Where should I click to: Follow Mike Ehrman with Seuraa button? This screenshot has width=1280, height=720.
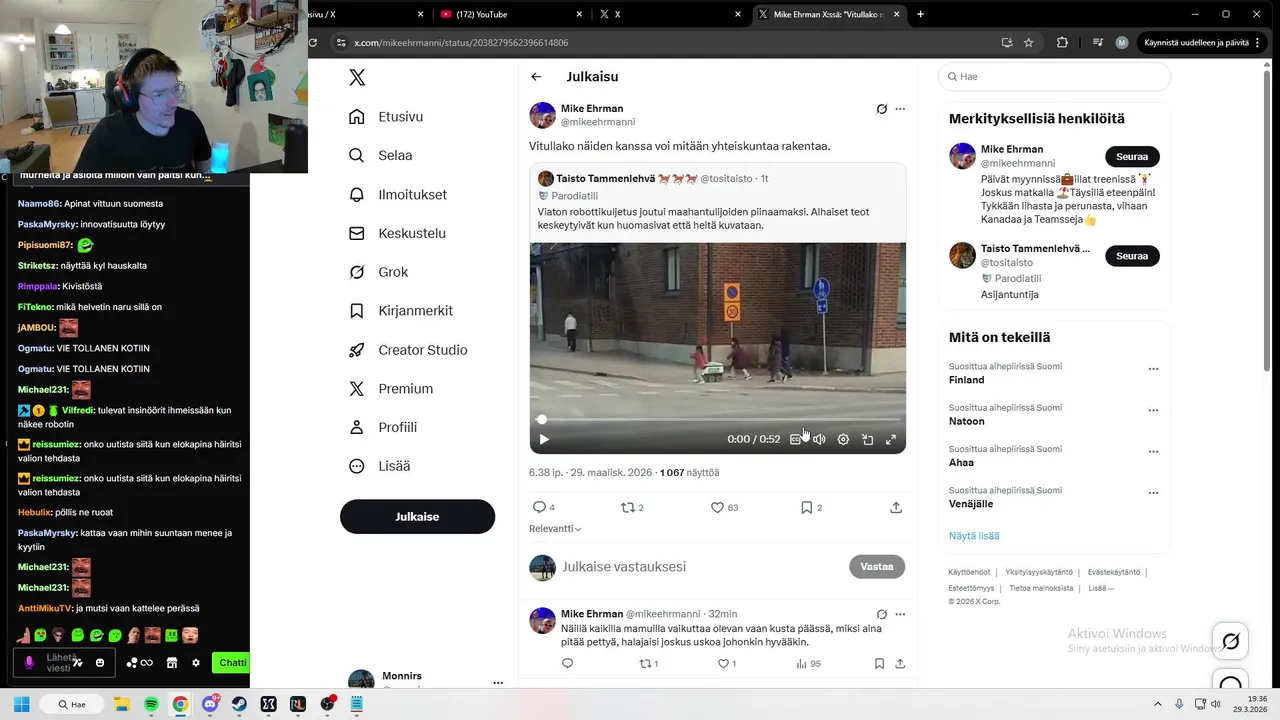click(x=1132, y=157)
